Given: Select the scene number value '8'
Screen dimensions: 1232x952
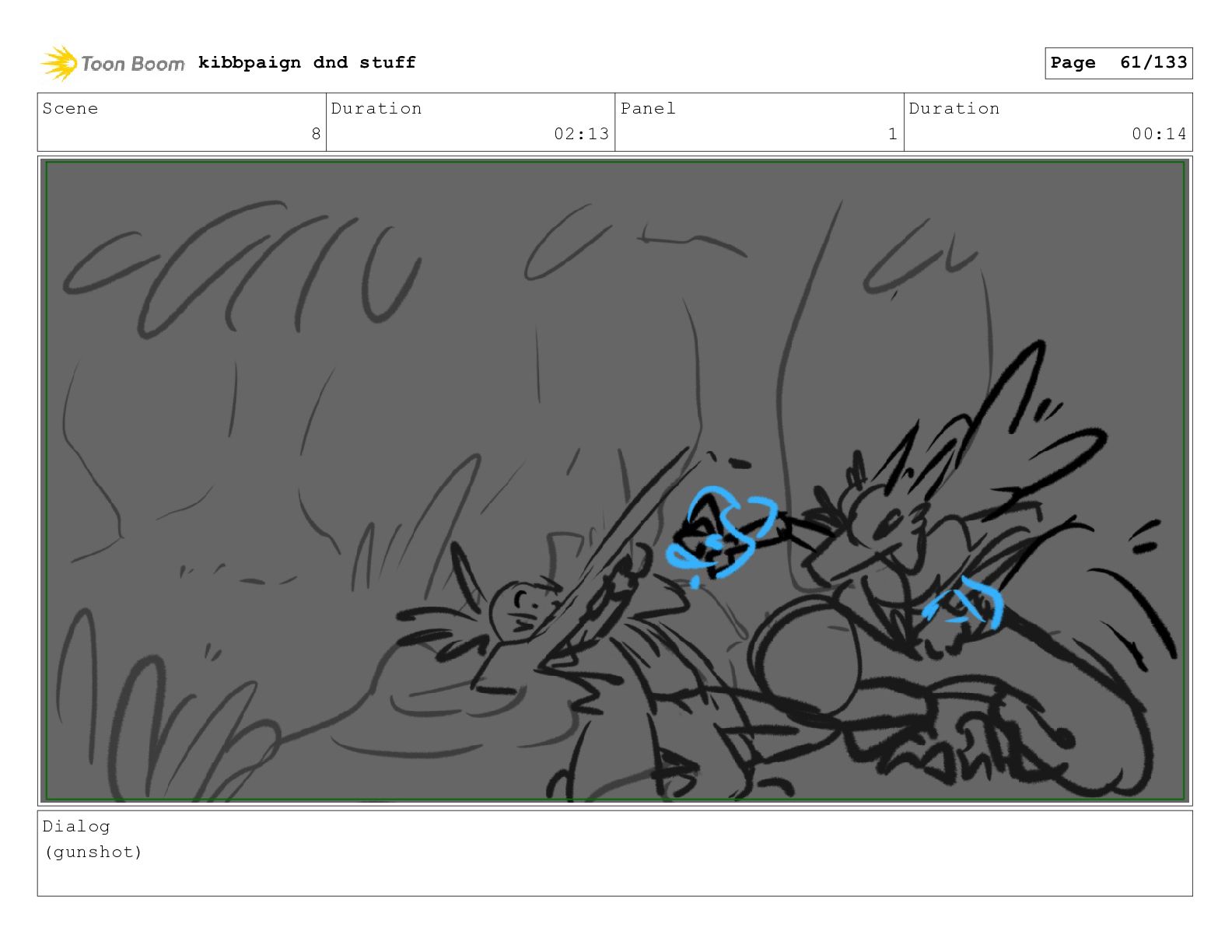Looking at the screenshot, I should [x=316, y=134].
